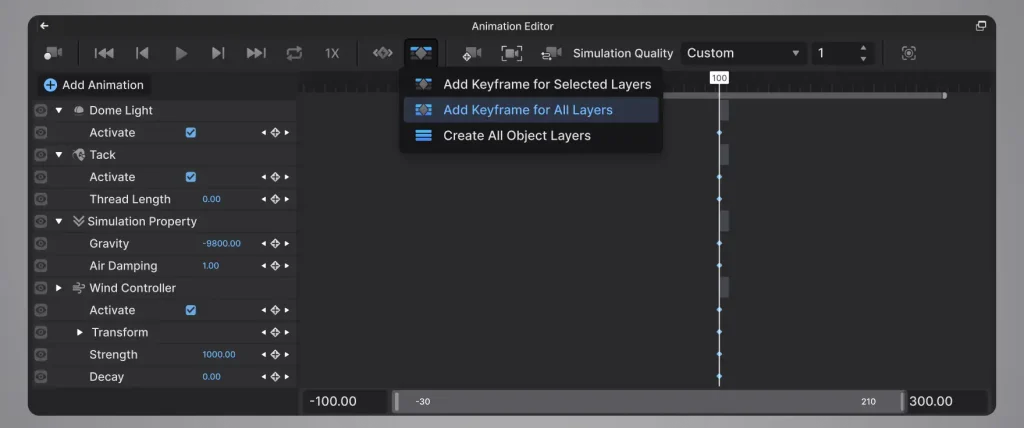This screenshot has width=1024, height=428.
Task: Toggle the loop playback icon
Action: pos(295,54)
